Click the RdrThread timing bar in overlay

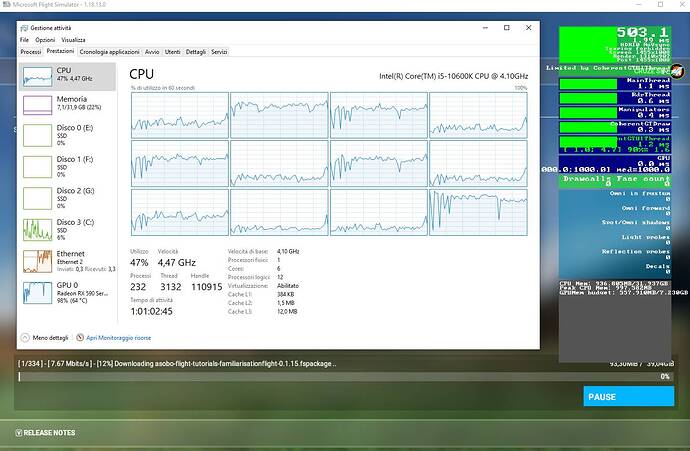click(x=615, y=98)
